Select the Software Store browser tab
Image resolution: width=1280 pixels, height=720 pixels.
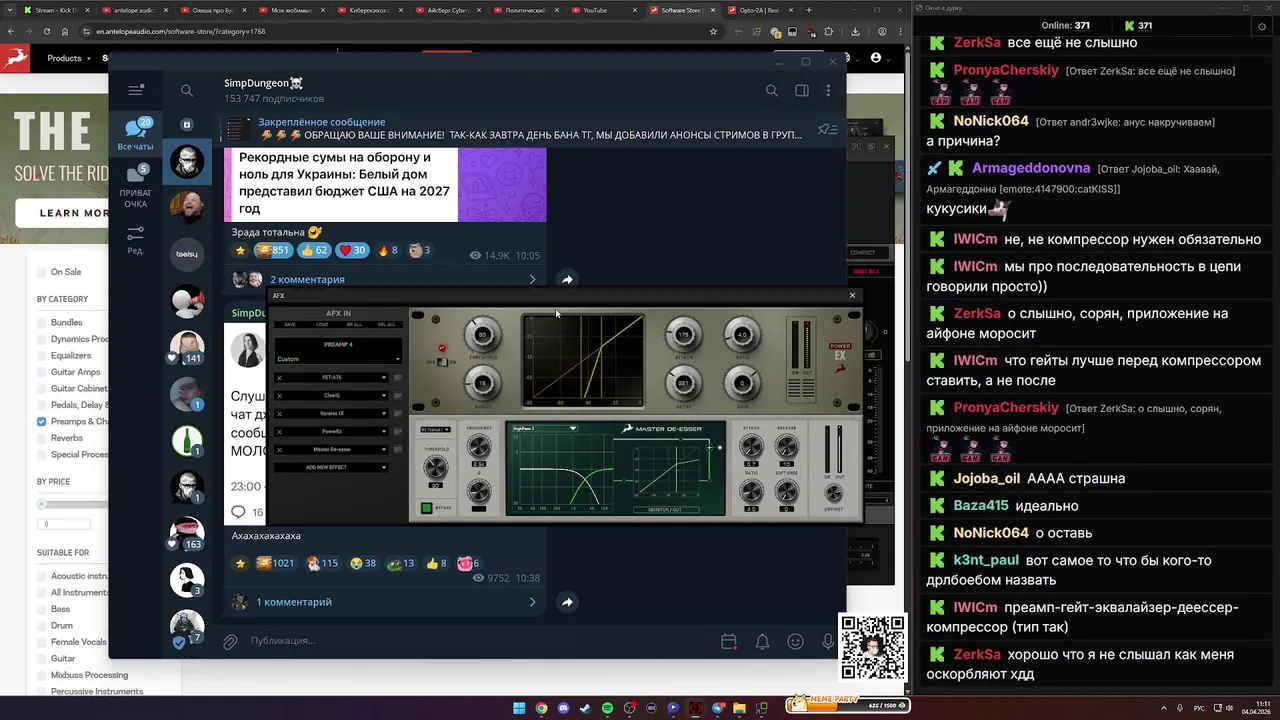click(682, 10)
